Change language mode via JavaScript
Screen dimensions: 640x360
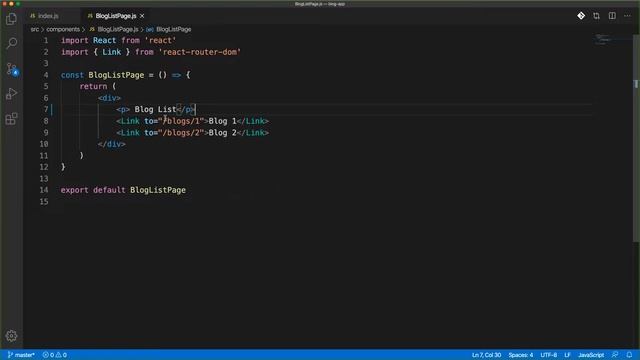point(591,355)
